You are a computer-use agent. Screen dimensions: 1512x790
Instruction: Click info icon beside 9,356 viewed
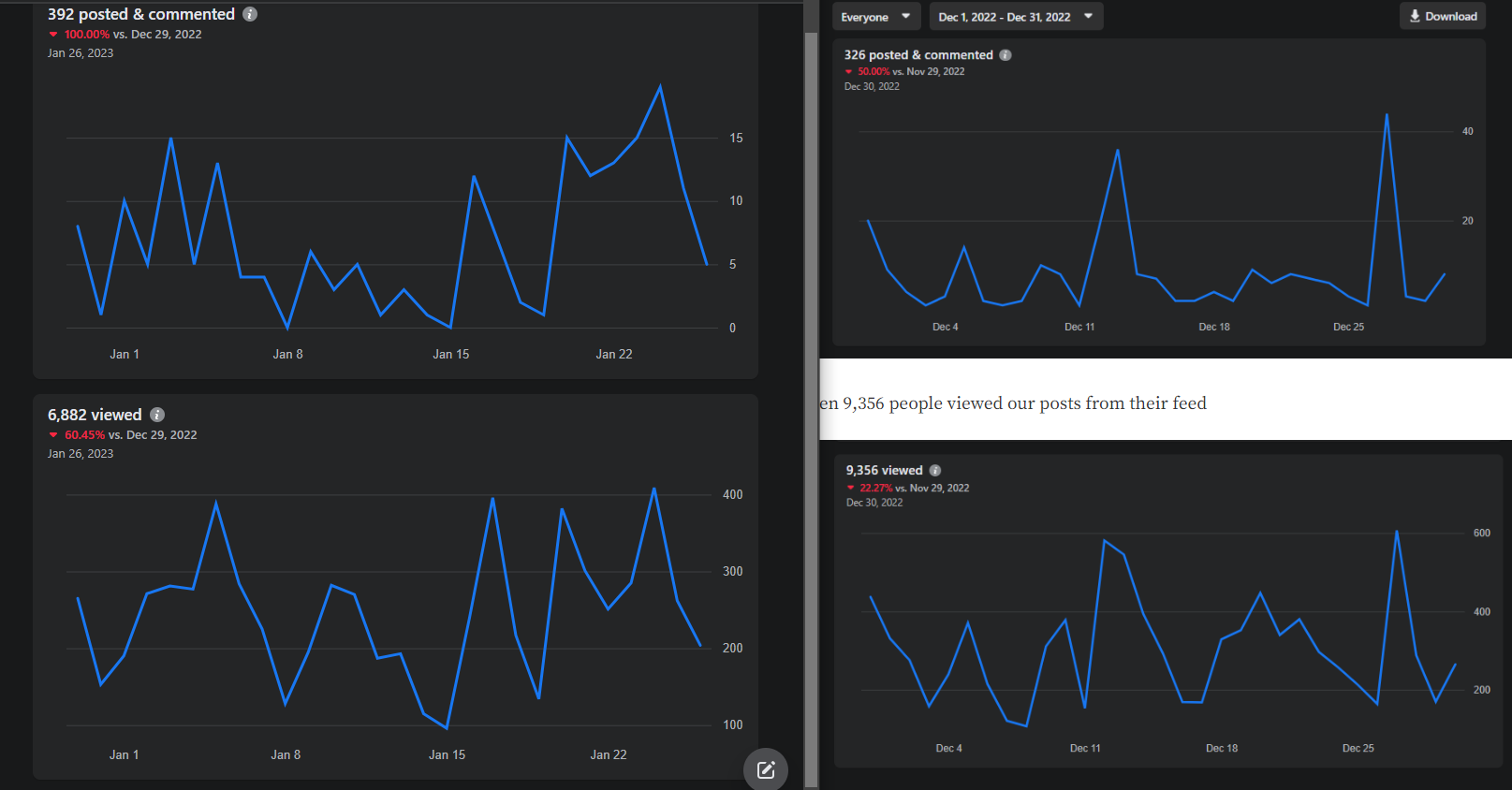tap(935, 471)
